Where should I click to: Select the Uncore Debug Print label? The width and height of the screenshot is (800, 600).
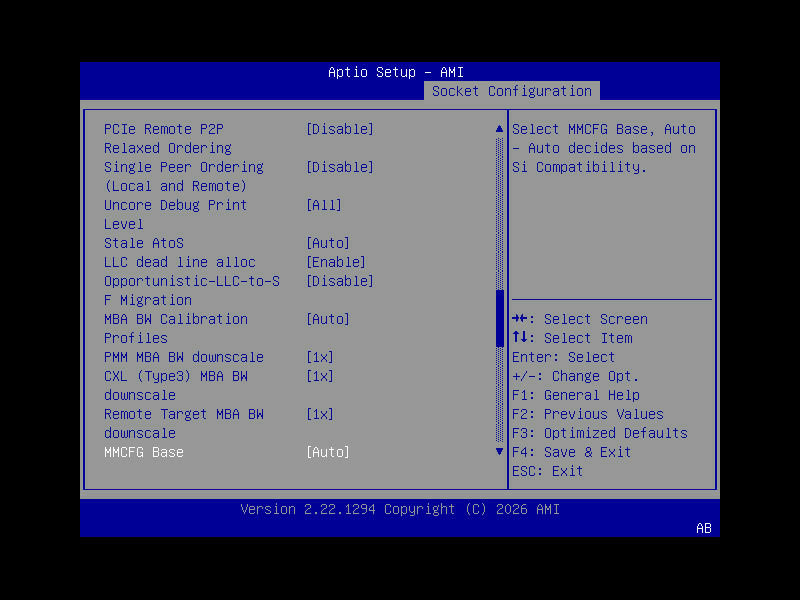click(176, 205)
